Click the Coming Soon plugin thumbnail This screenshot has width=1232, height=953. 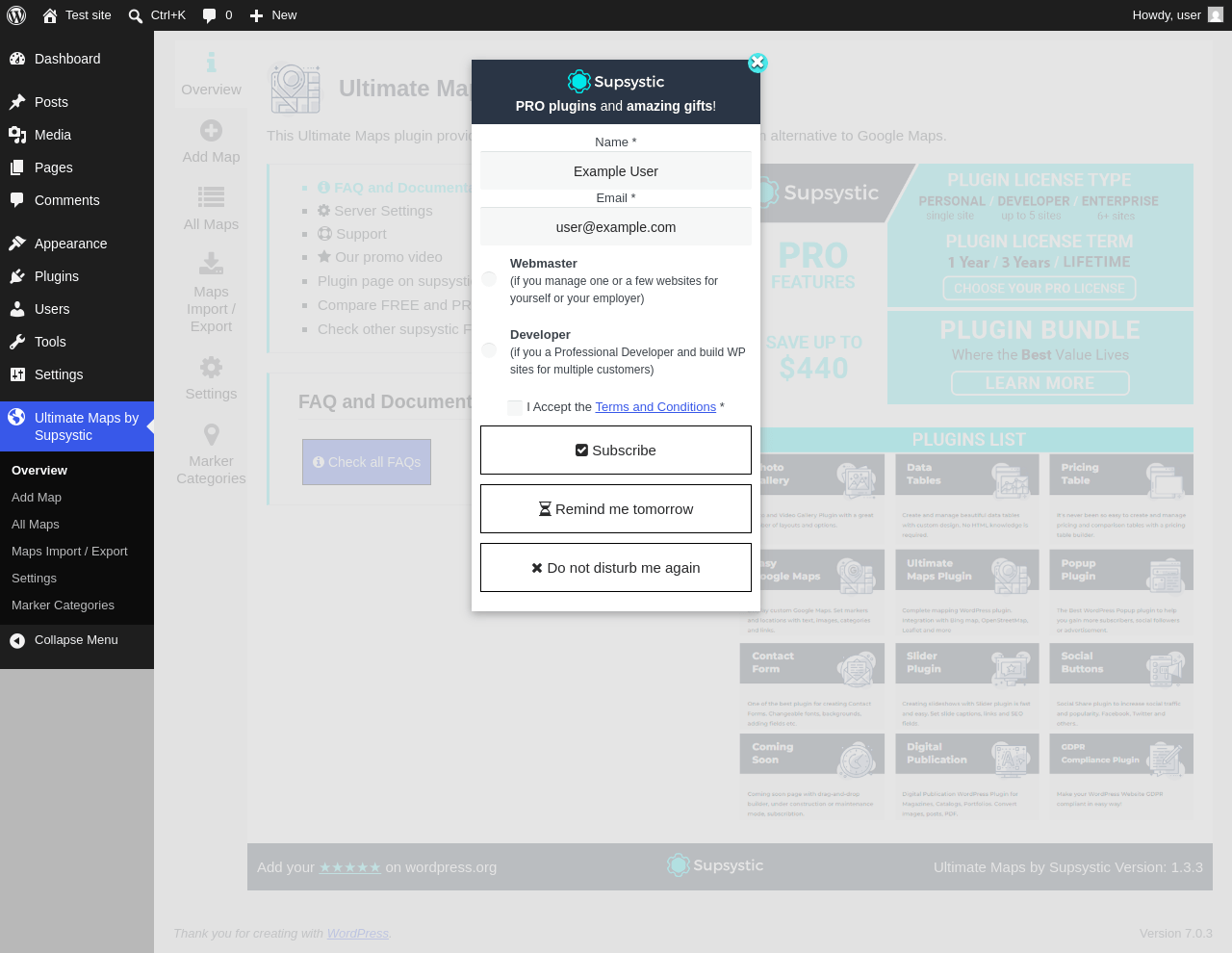point(812,777)
